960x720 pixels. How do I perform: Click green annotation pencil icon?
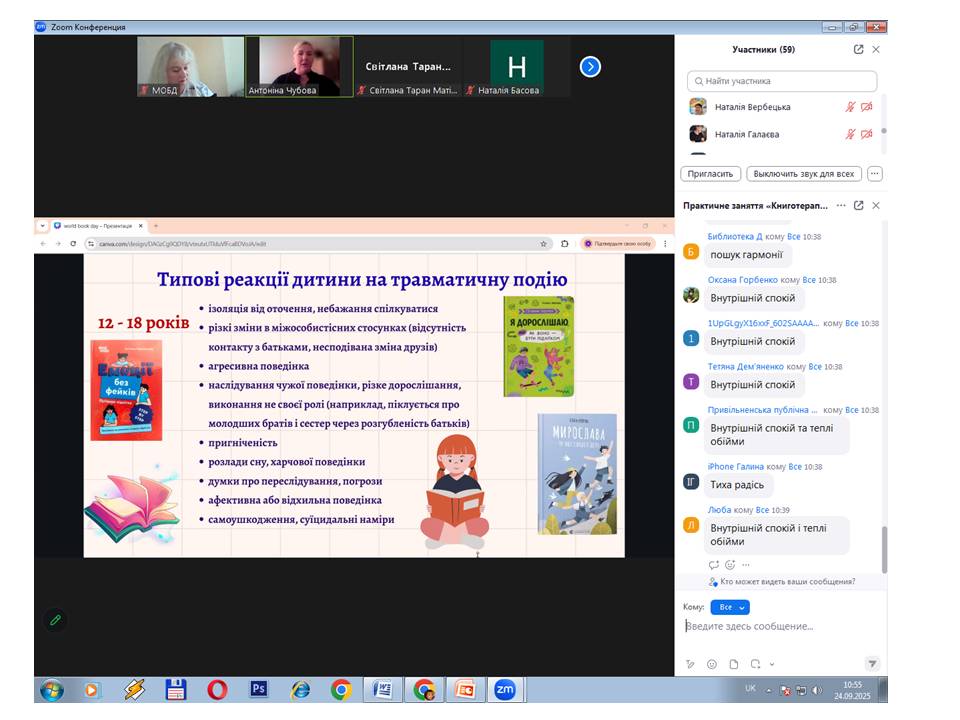pyautogui.click(x=56, y=620)
